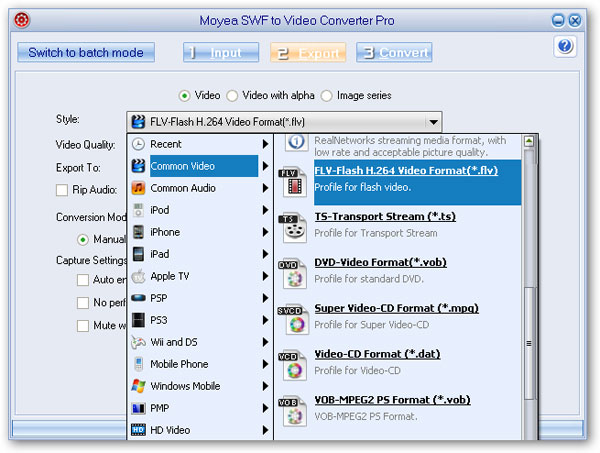Select Super Video-CD Format (*.mpg)
600x453 pixels.
coord(396,308)
